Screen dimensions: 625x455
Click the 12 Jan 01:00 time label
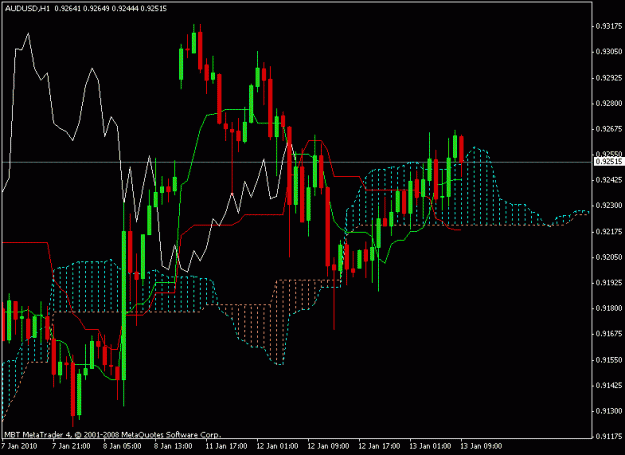tap(277, 446)
